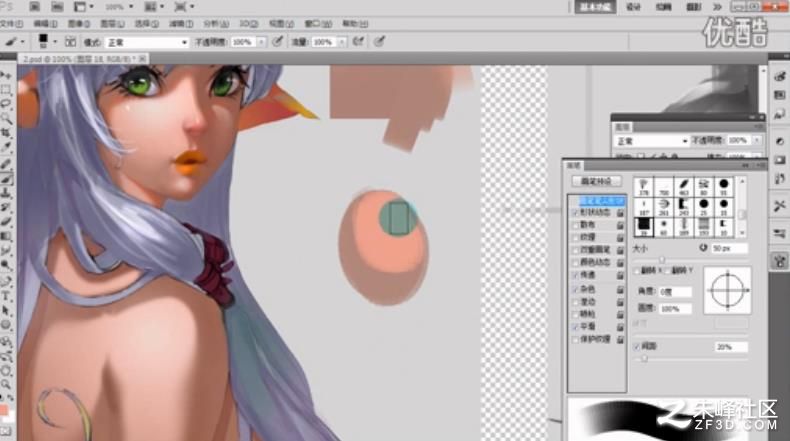Image resolution: width=790 pixels, height=441 pixels.
Task: Select the Gradient tool
Action: coord(6,237)
